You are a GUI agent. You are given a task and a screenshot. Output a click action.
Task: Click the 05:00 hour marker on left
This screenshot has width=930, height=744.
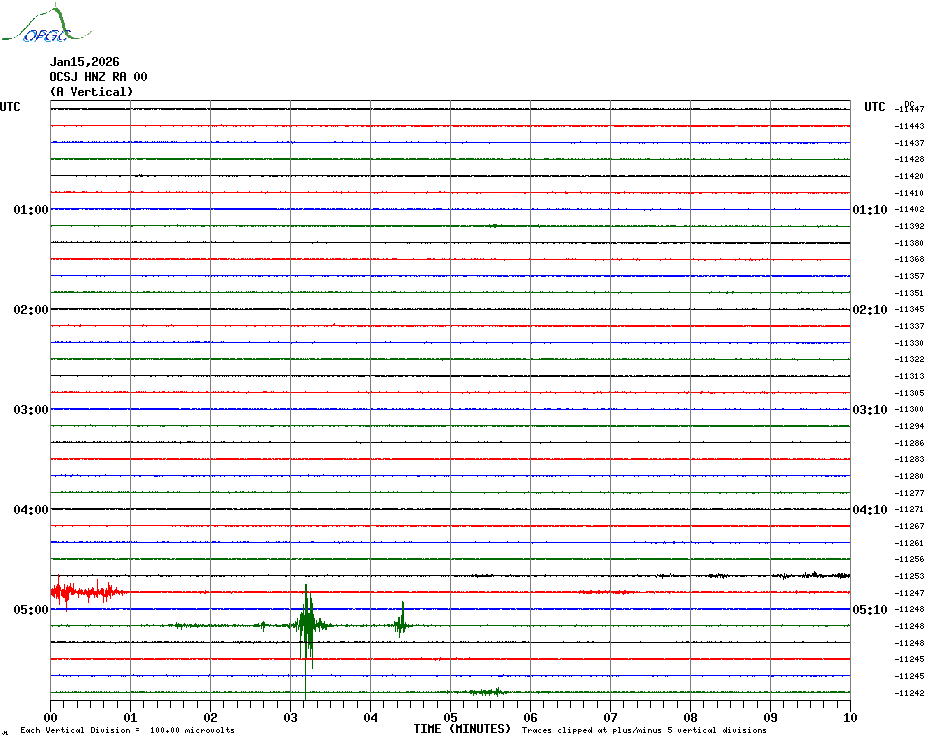(x=31, y=610)
